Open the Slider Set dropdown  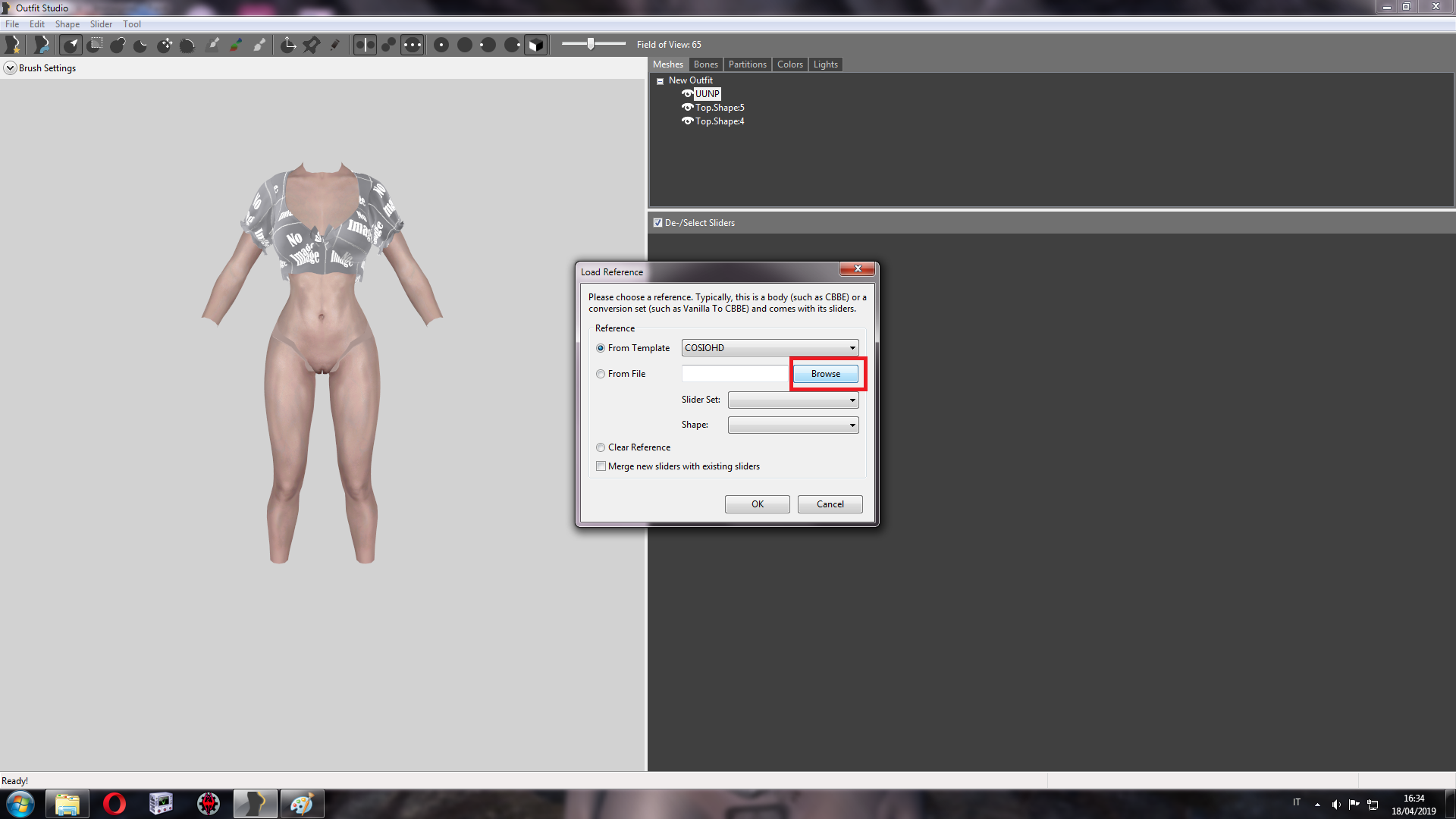(793, 400)
